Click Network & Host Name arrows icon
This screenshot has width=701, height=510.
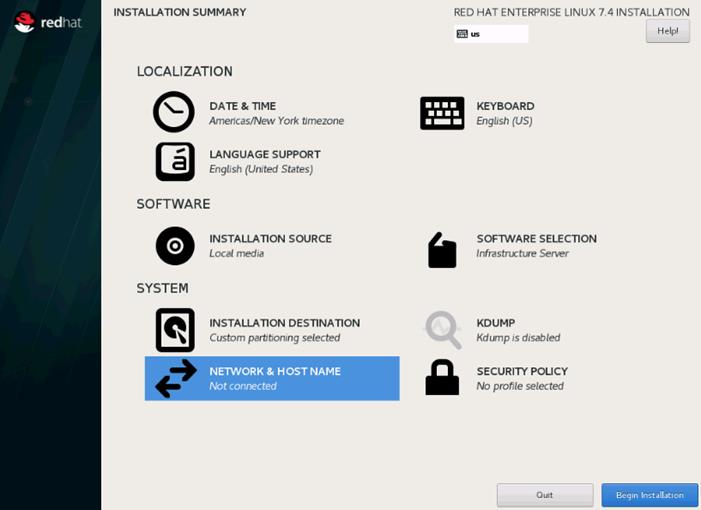pyautogui.click(x=176, y=378)
